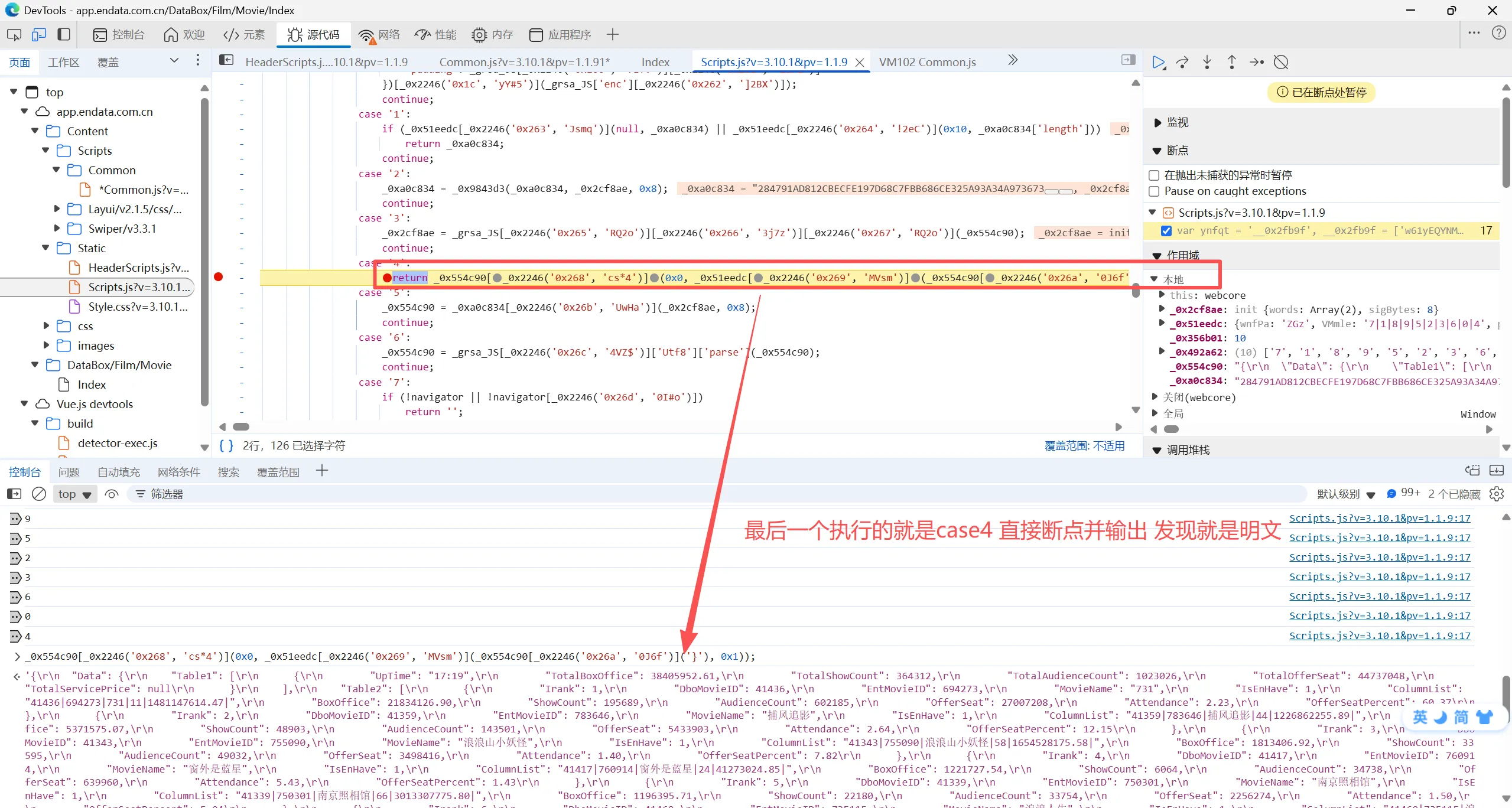Click the step out of function icon
The height and width of the screenshot is (808, 1512).
pos(1232,62)
